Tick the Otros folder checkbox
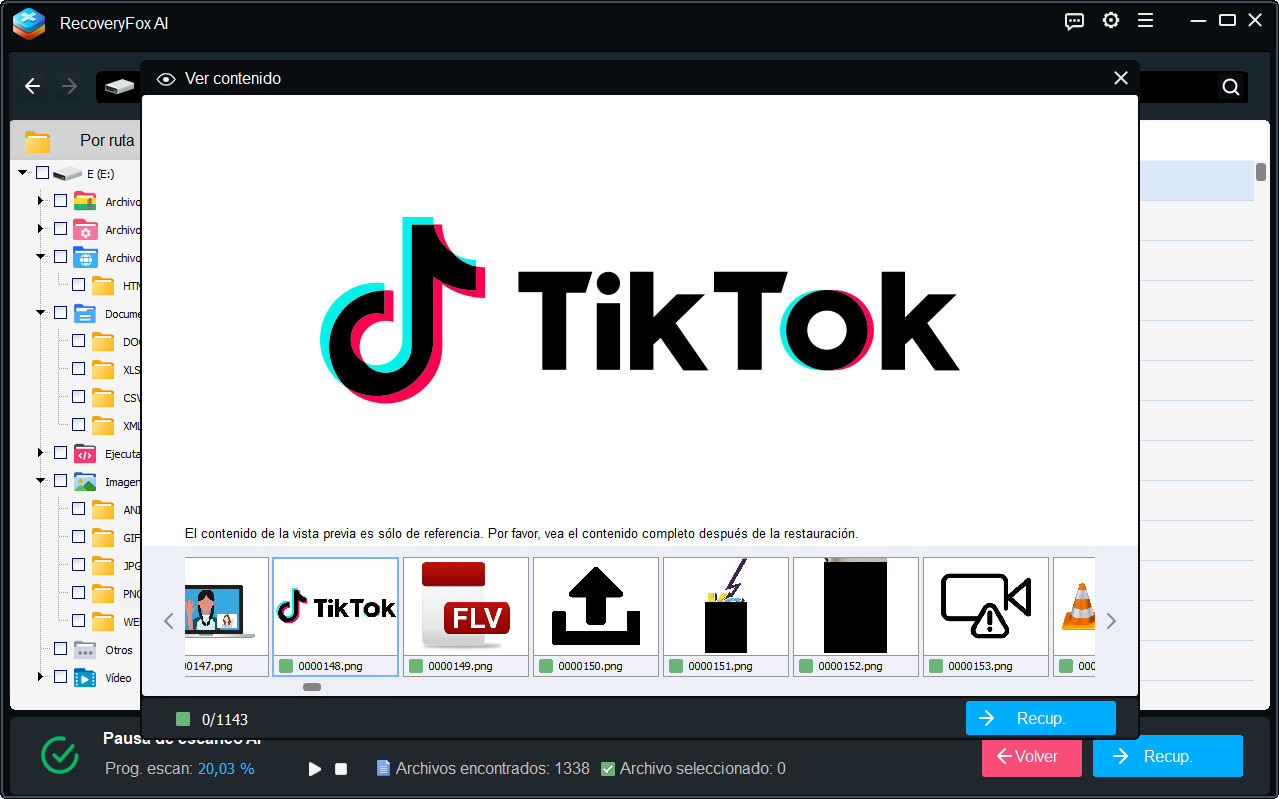This screenshot has width=1279, height=799. click(x=60, y=649)
